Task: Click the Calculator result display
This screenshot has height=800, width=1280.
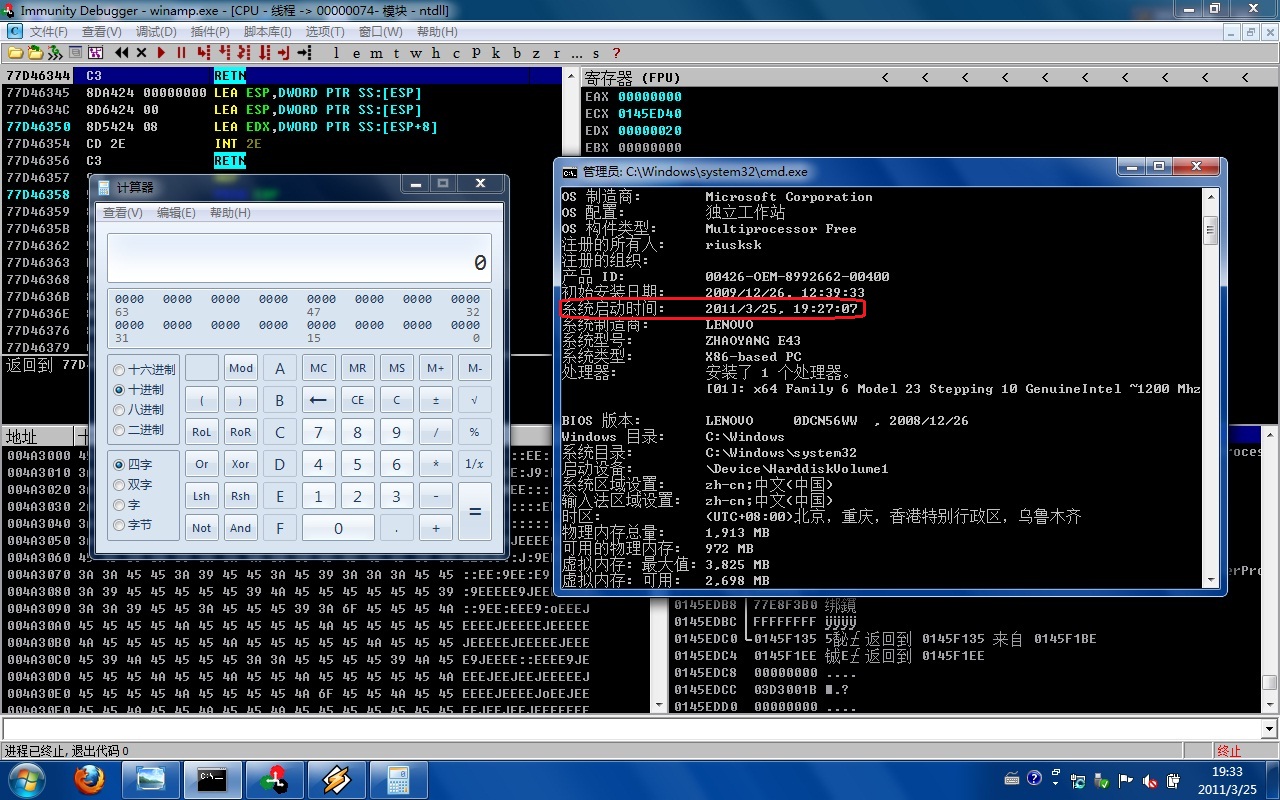Action: (300, 259)
